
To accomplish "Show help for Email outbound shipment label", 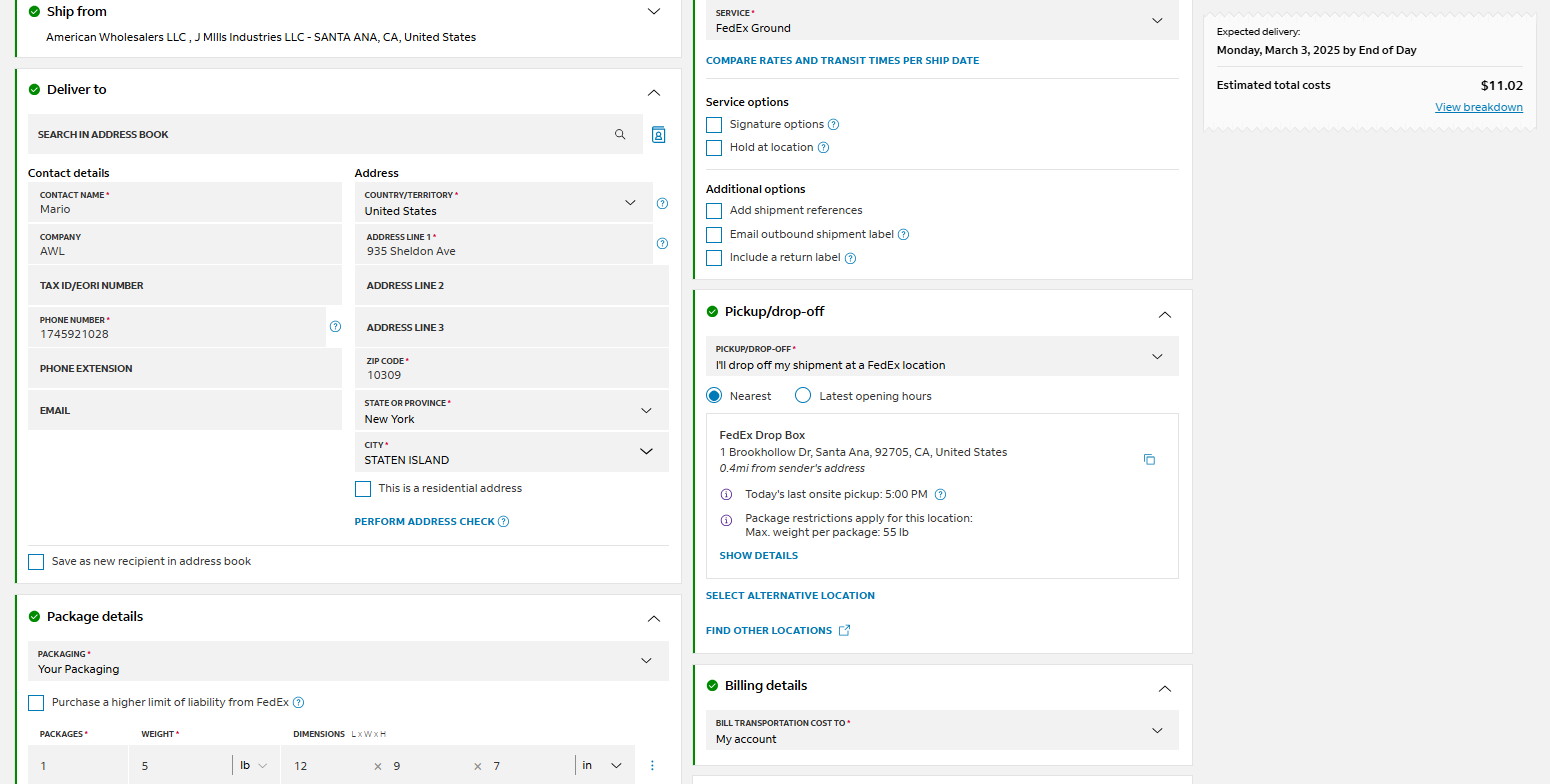I will [903, 234].
